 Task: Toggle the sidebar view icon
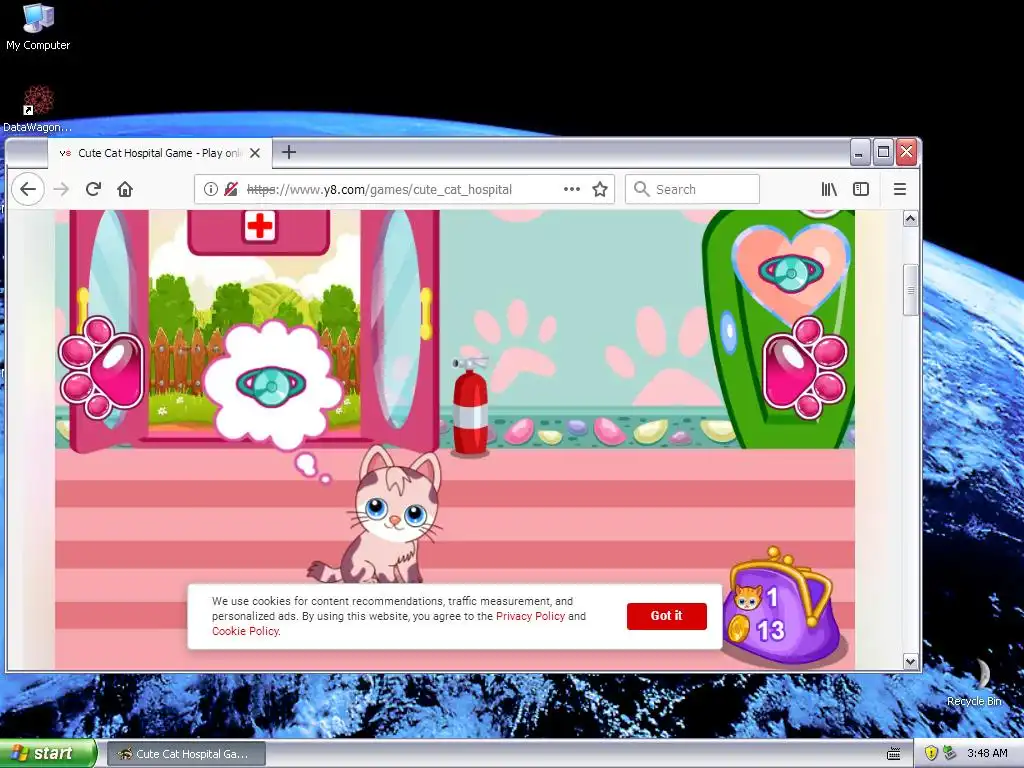pyautogui.click(x=861, y=189)
